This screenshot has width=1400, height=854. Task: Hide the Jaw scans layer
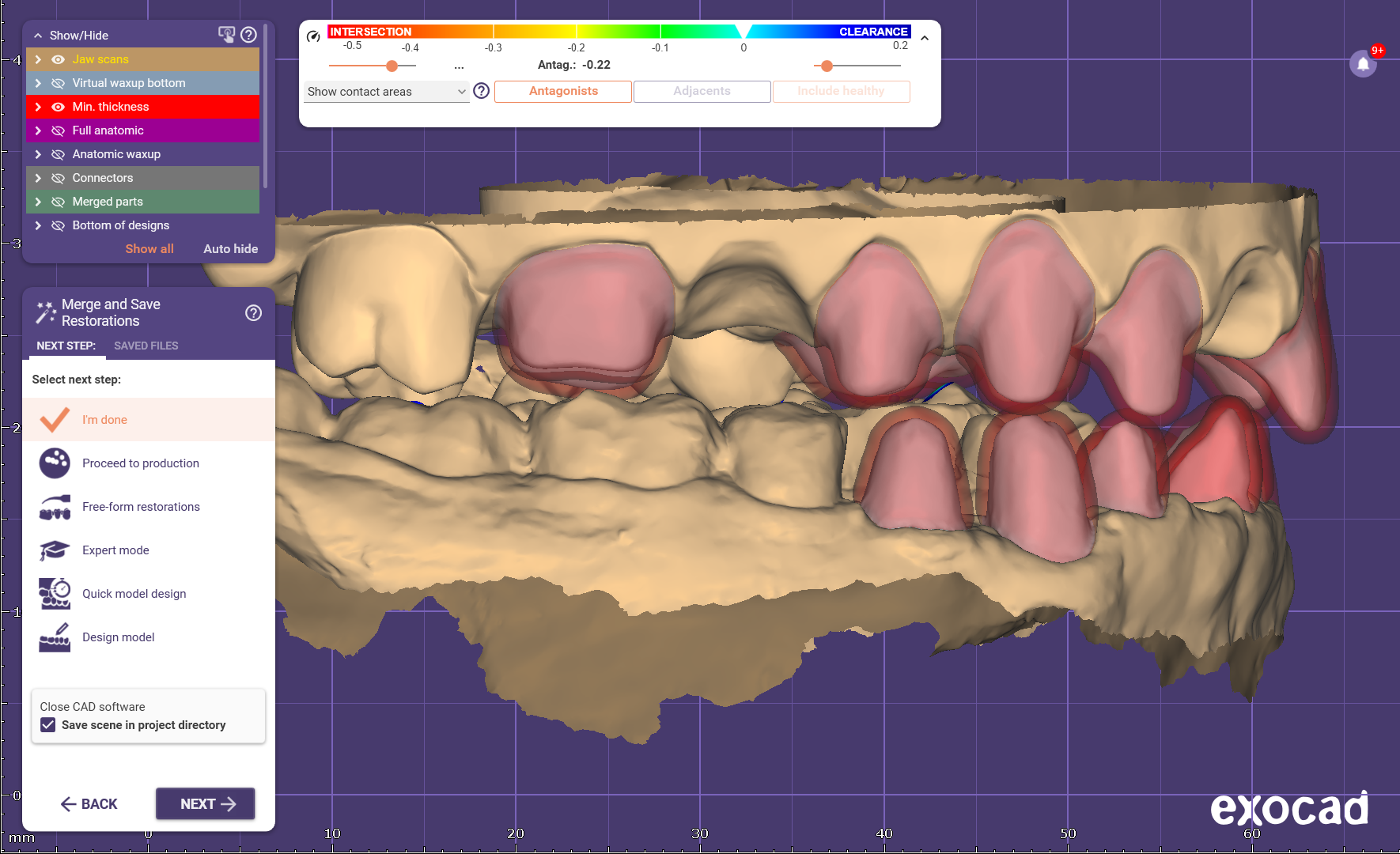click(58, 59)
